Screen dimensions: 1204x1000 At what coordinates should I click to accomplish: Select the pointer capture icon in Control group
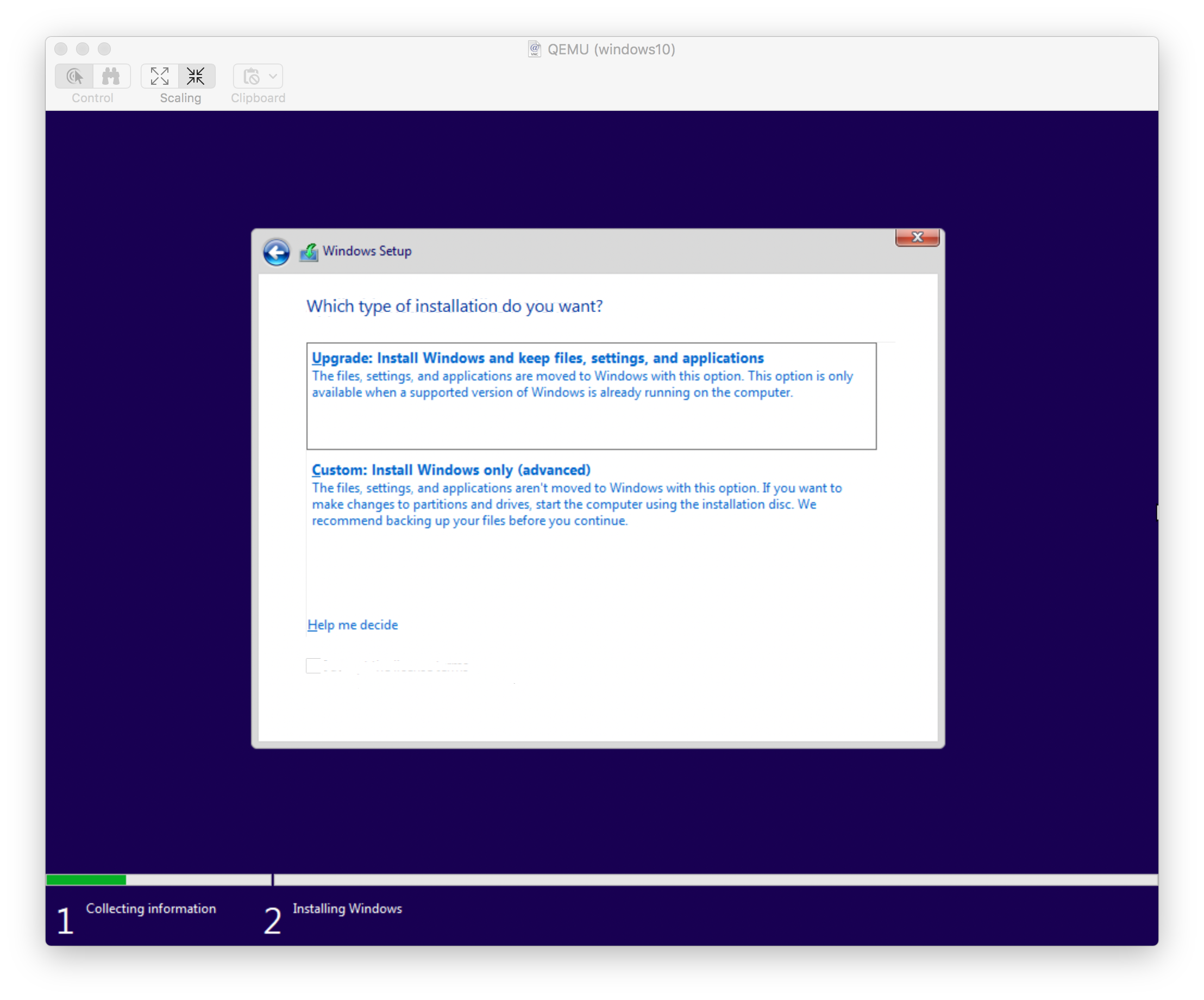pyautogui.click(x=74, y=76)
